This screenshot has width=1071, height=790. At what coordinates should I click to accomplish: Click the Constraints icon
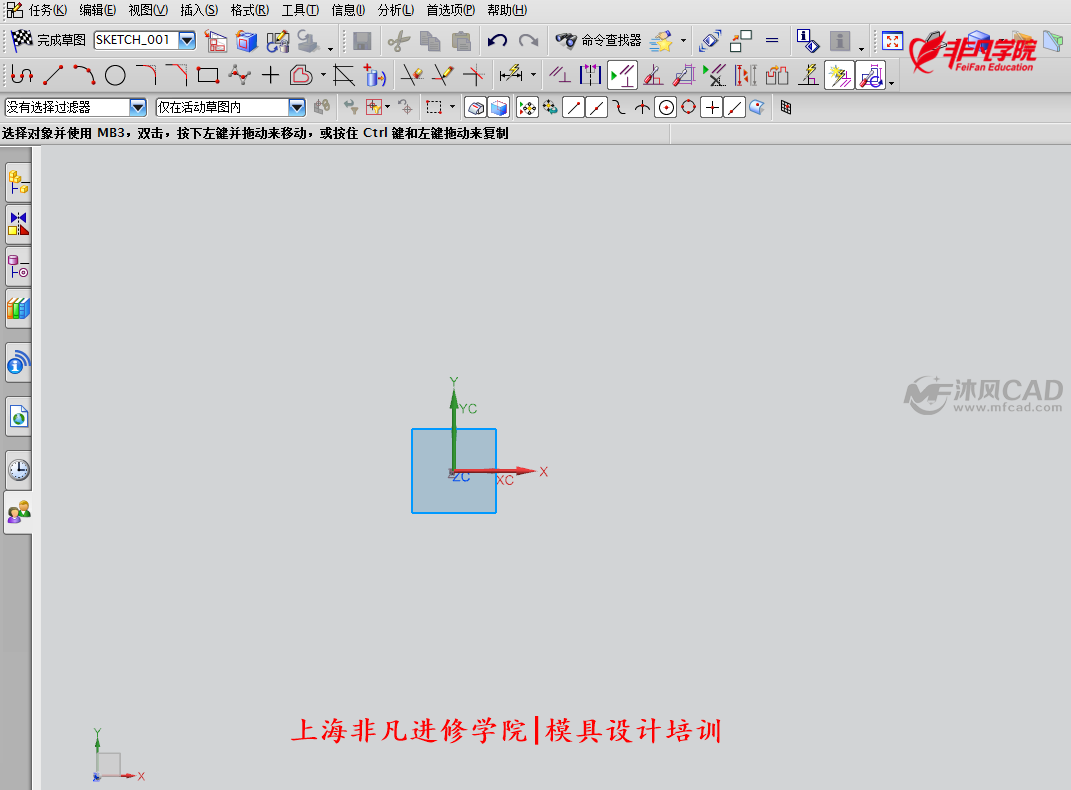click(560, 75)
